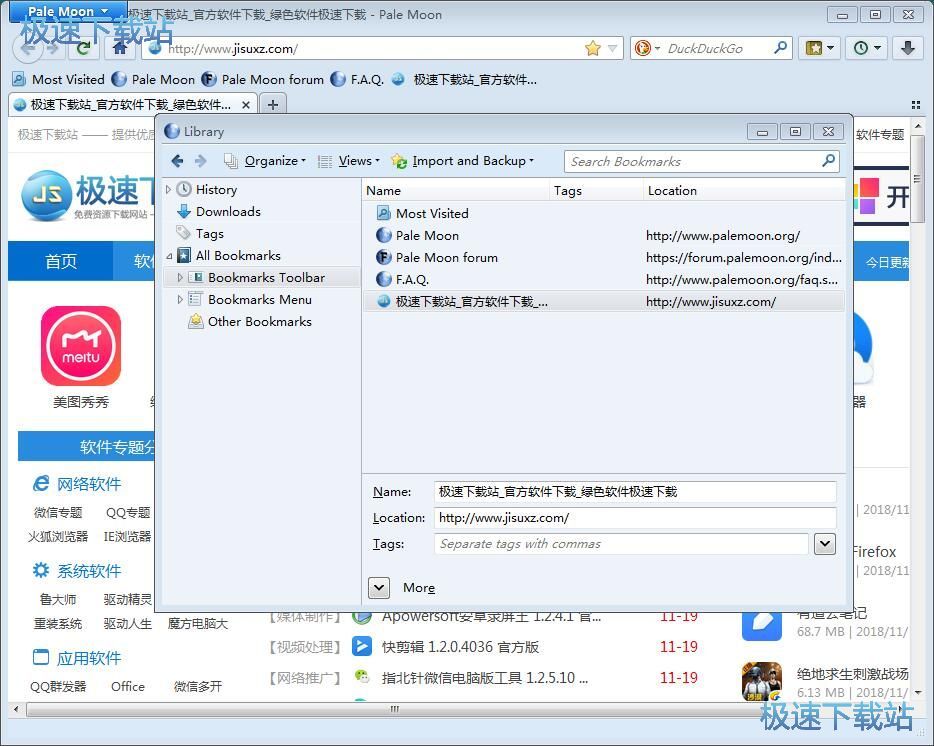This screenshot has width=934, height=746.
Task: Open the Organize menu
Action: 264,161
